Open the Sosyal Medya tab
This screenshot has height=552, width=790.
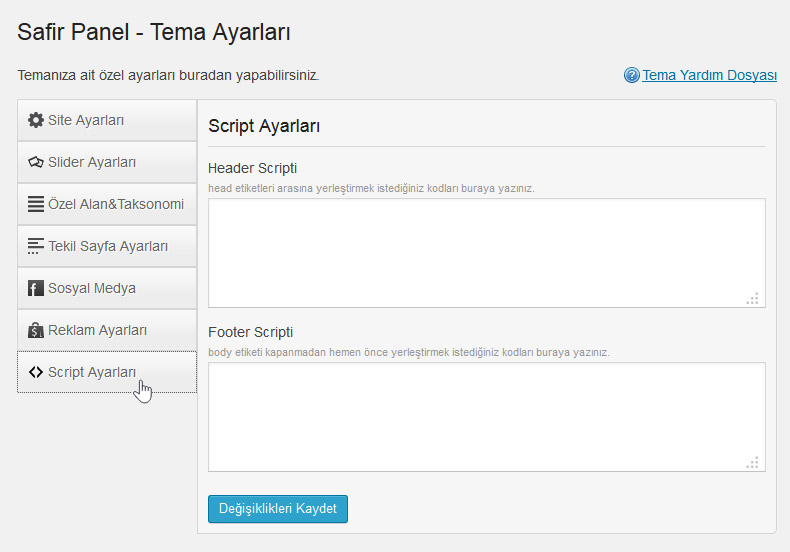pyautogui.click(x=107, y=288)
